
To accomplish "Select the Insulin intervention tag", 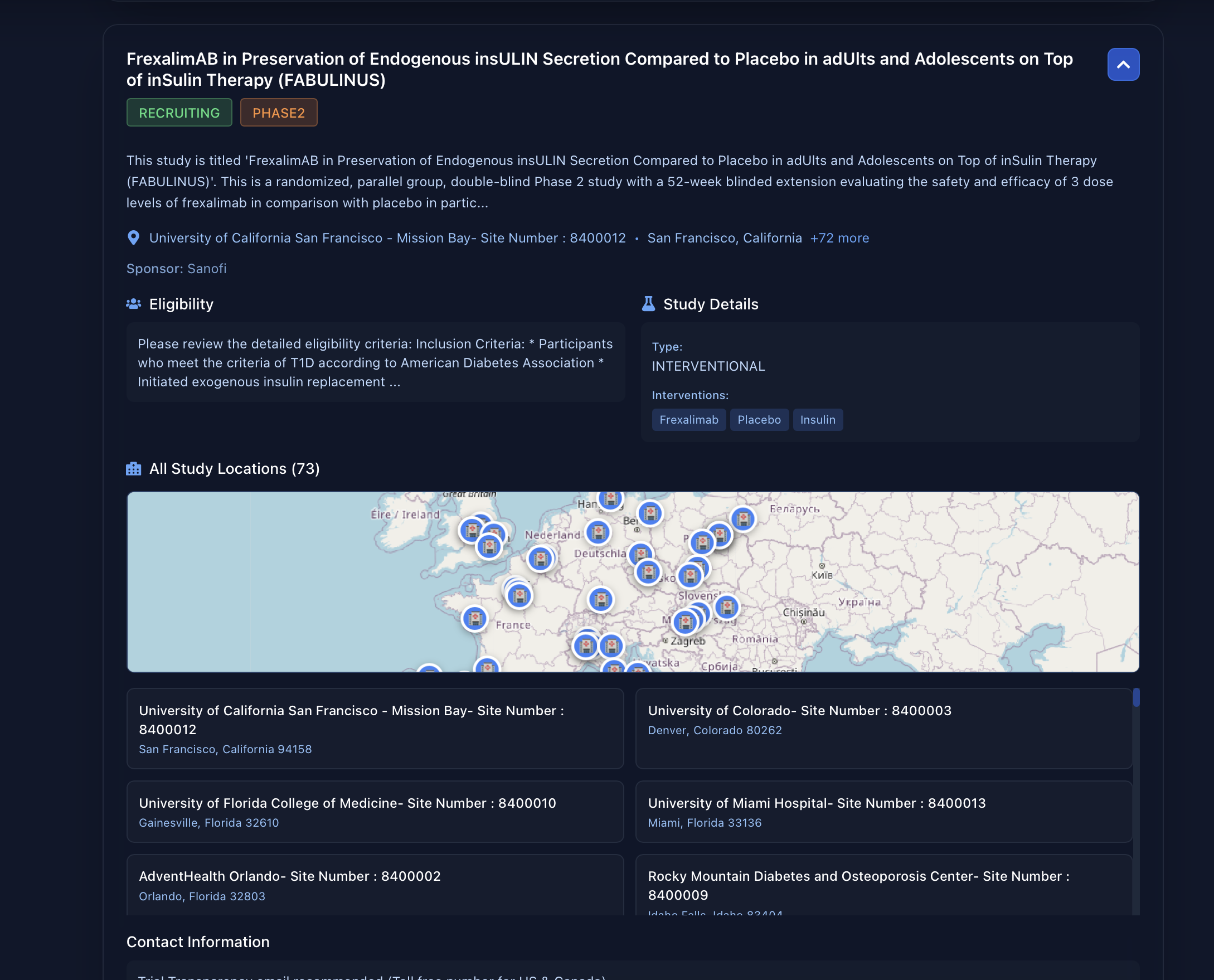I will tap(817, 419).
